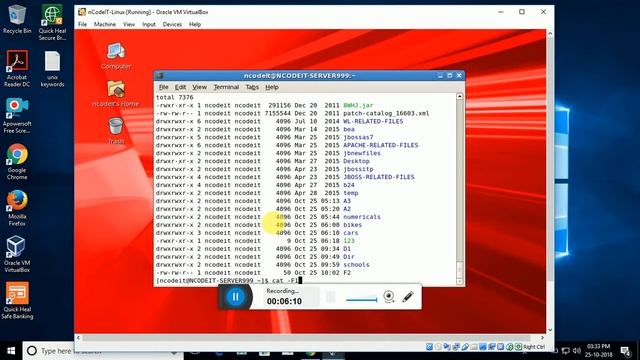The width and height of the screenshot is (640, 360).
Task: Click the cars directory name
Action: [351, 233]
